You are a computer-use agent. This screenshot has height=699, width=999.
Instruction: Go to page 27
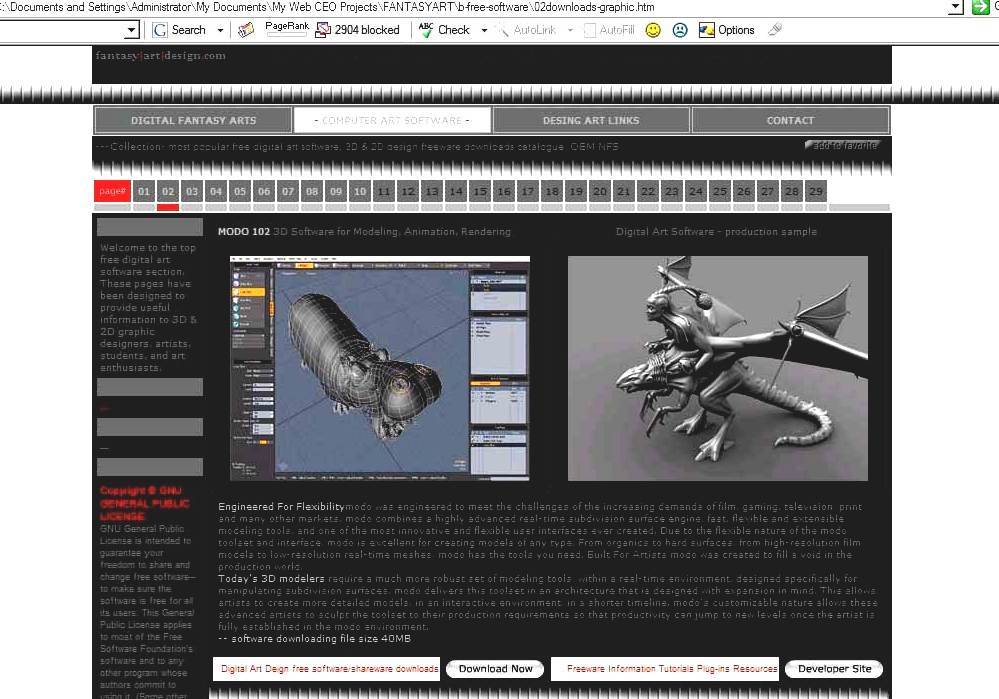tap(768, 191)
